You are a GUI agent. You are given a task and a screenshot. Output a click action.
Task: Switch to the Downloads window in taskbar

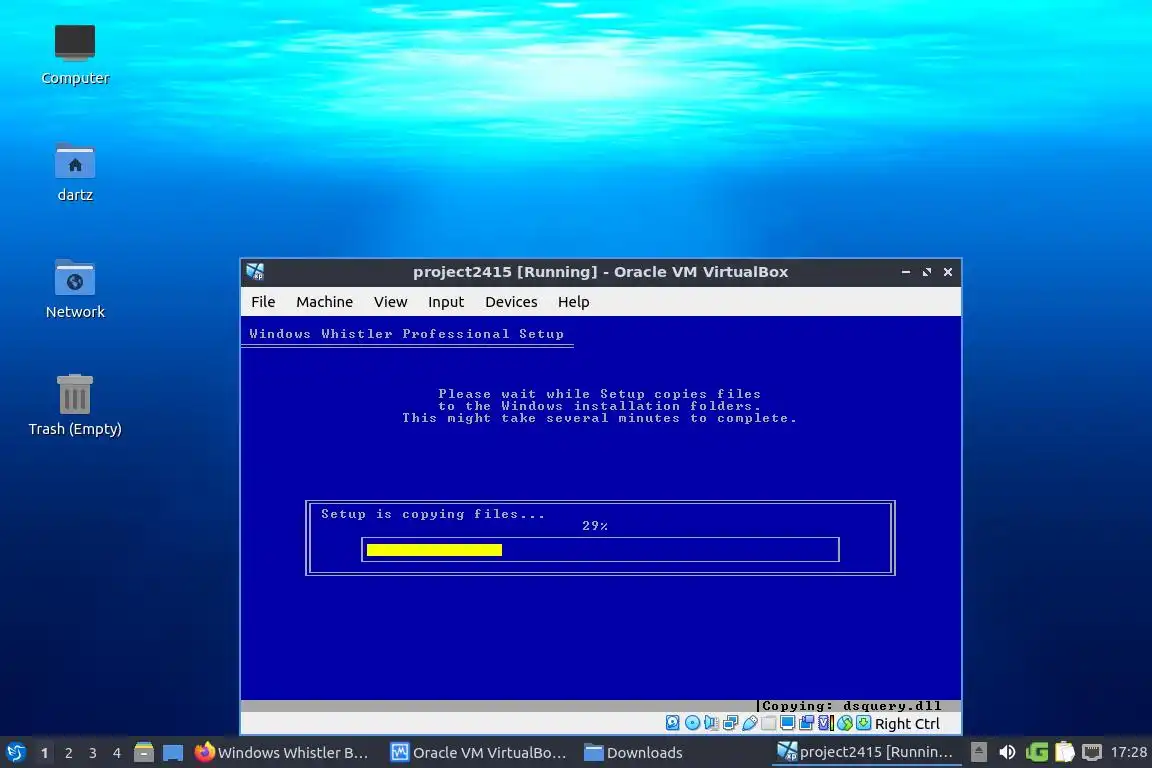634,753
